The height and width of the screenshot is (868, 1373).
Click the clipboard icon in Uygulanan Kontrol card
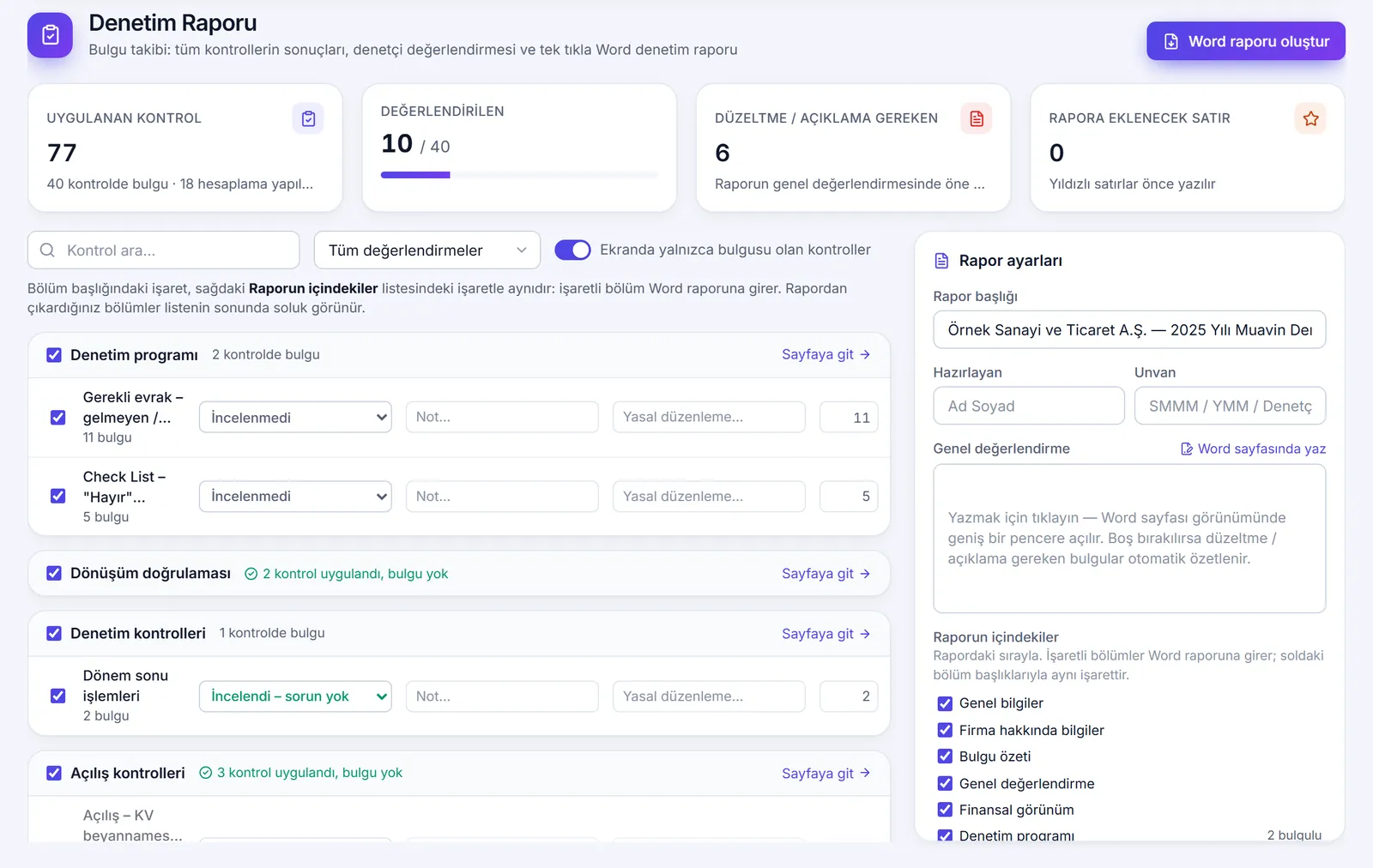(x=308, y=118)
